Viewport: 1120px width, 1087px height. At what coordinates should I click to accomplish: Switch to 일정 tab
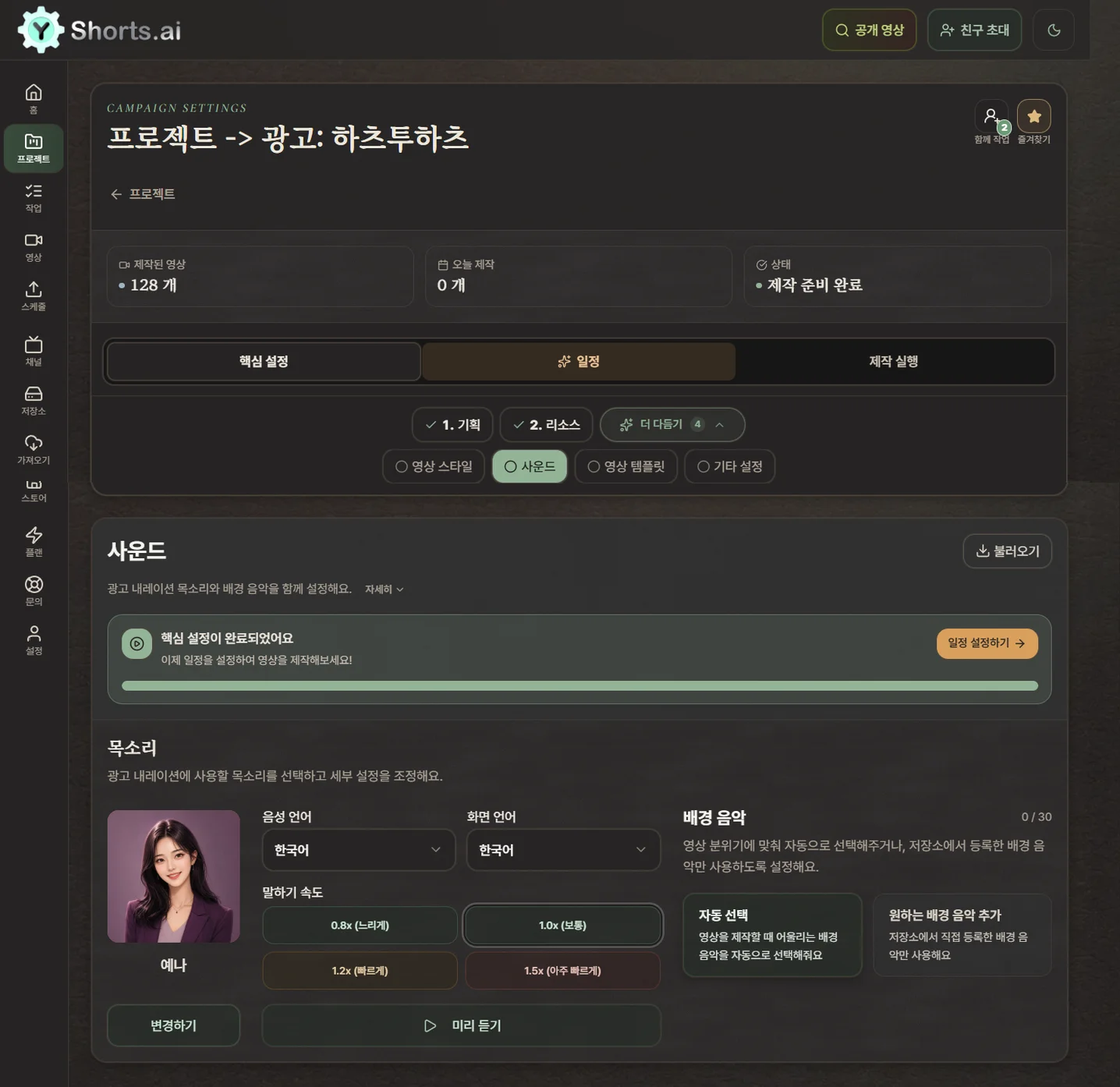[579, 361]
